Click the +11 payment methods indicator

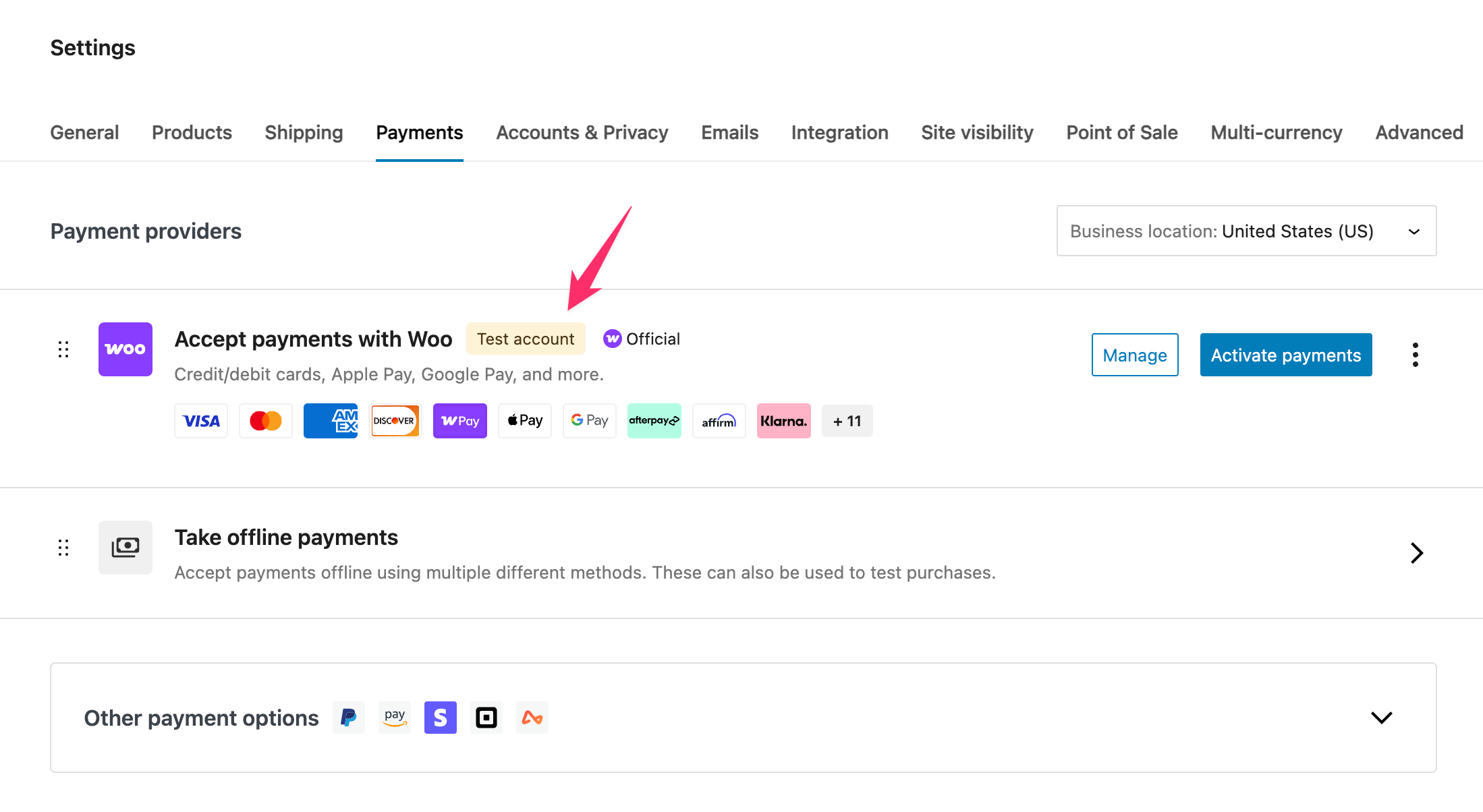click(x=847, y=420)
